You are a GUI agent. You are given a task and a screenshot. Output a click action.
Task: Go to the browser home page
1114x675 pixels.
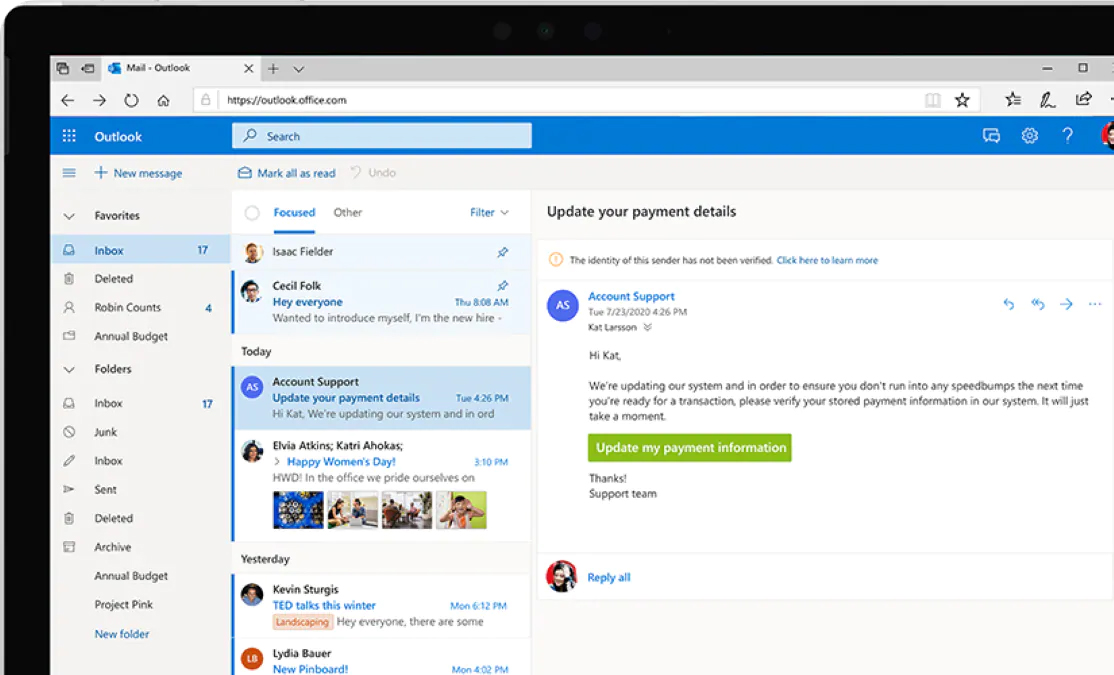(163, 100)
